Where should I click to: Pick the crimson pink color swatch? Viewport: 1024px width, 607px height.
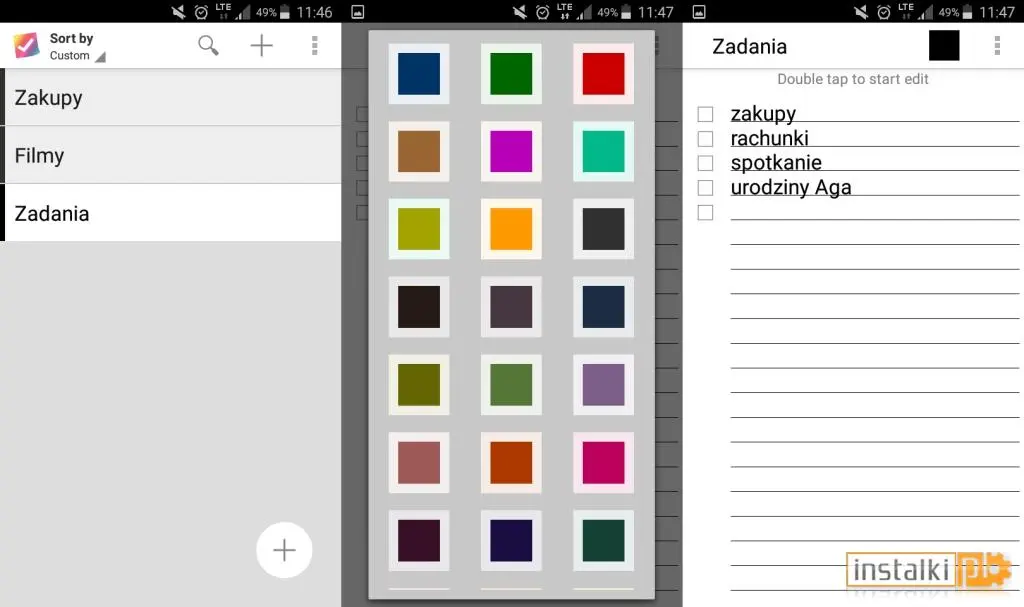click(x=603, y=462)
